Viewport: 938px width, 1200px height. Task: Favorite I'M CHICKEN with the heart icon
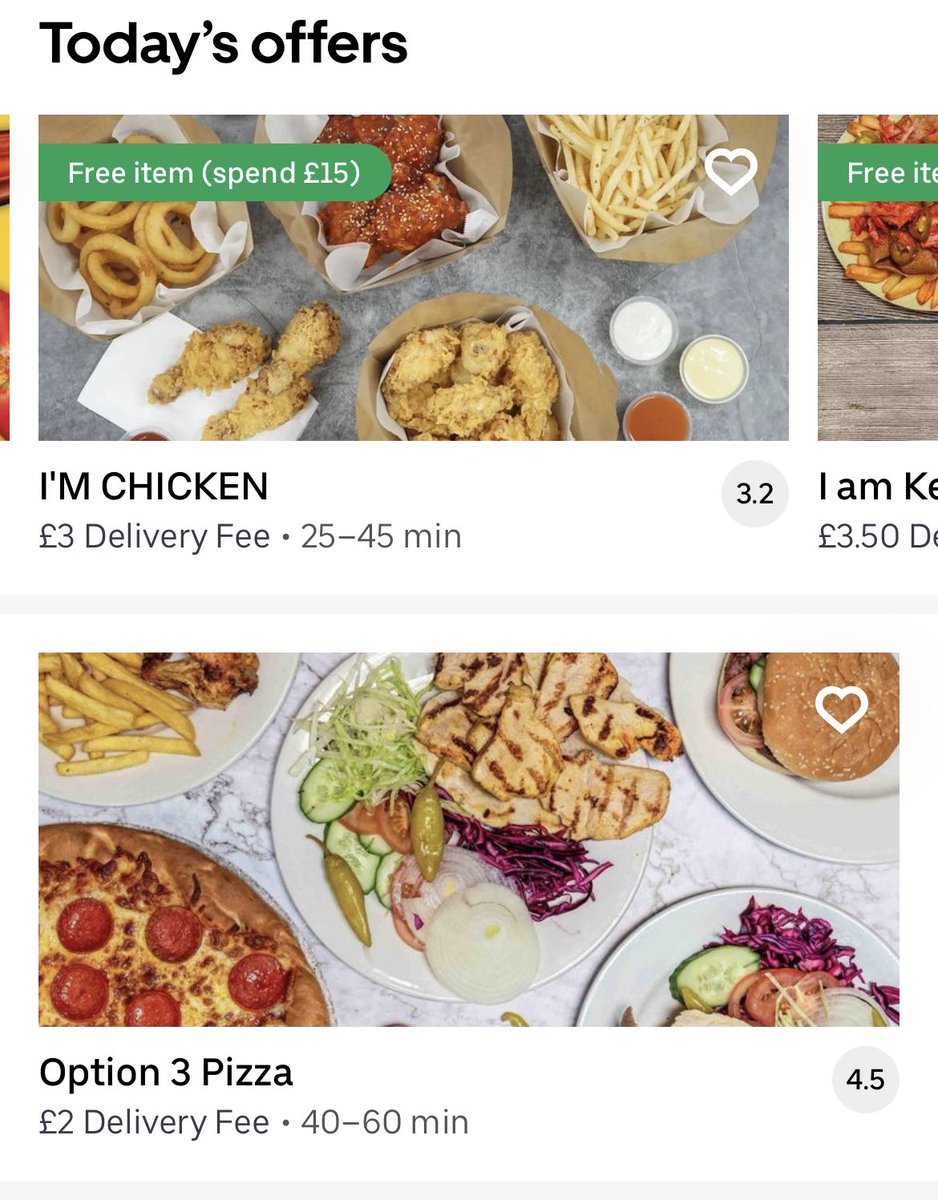click(x=731, y=172)
